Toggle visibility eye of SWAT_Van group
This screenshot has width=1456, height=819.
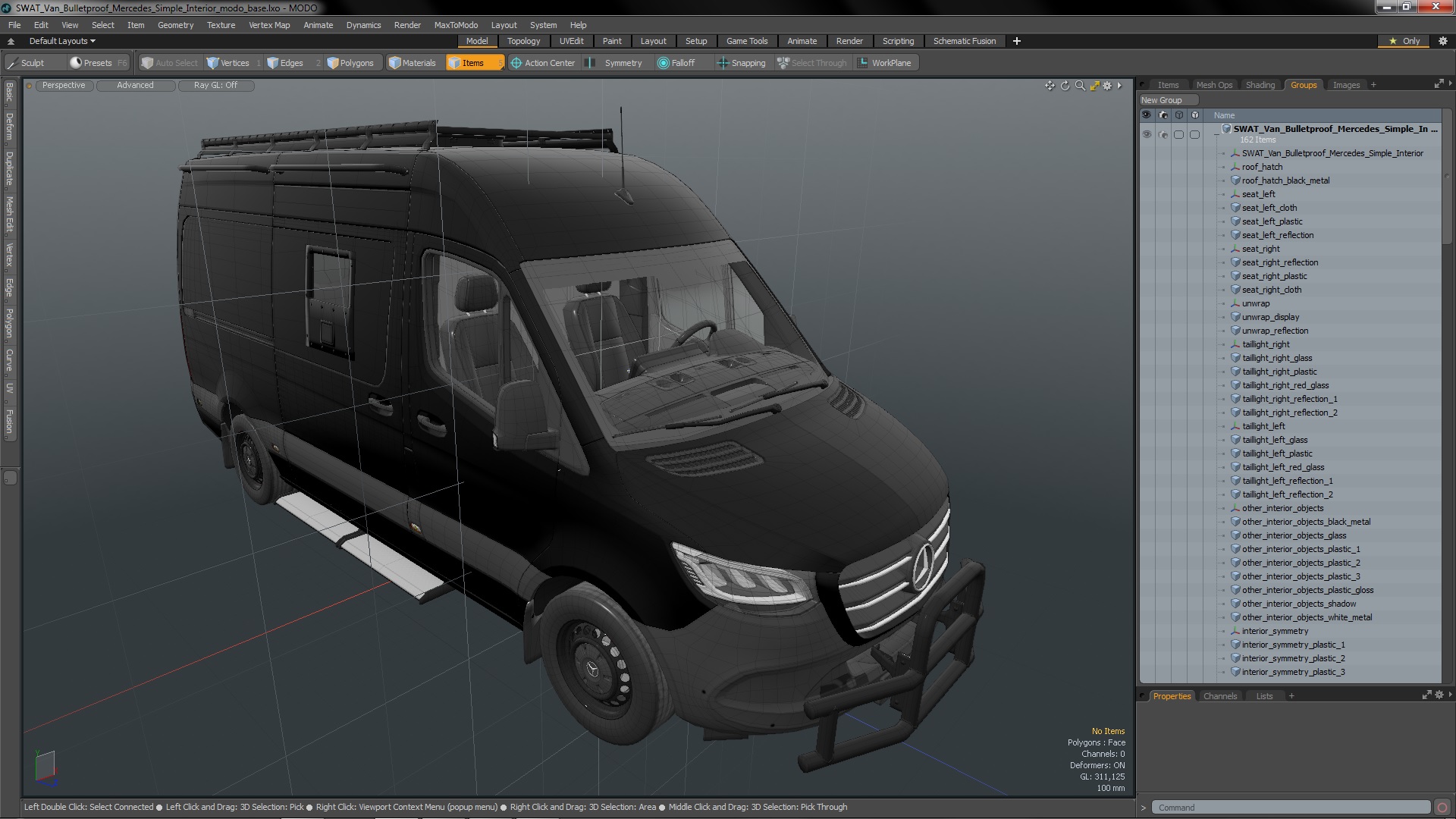[x=1146, y=134]
